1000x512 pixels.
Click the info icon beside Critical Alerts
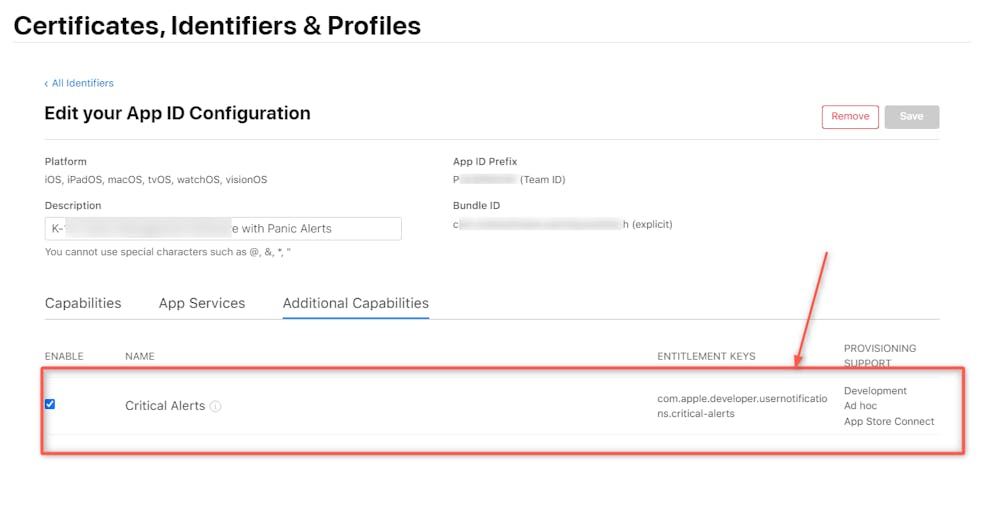[x=216, y=407]
